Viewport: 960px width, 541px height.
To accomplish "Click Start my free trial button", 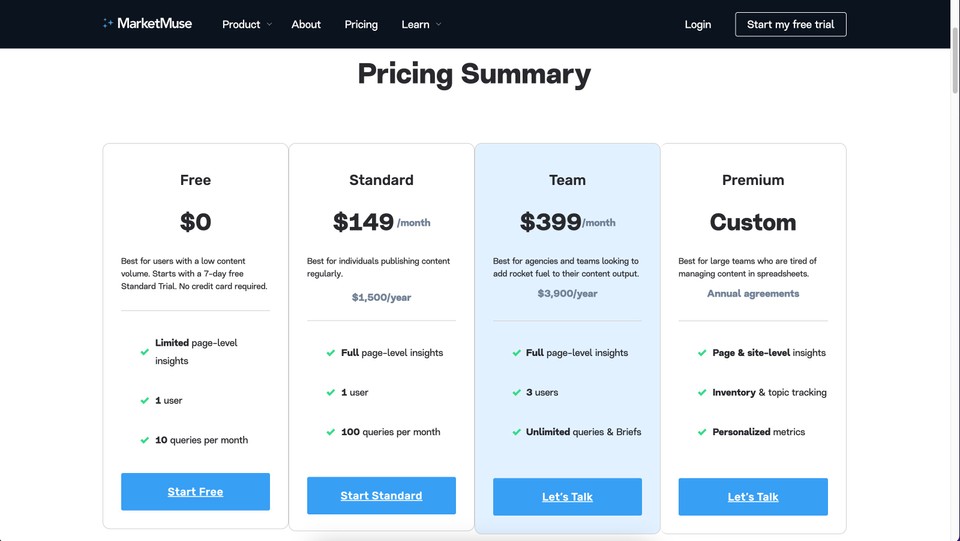I will pyautogui.click(x=790, y=24).
